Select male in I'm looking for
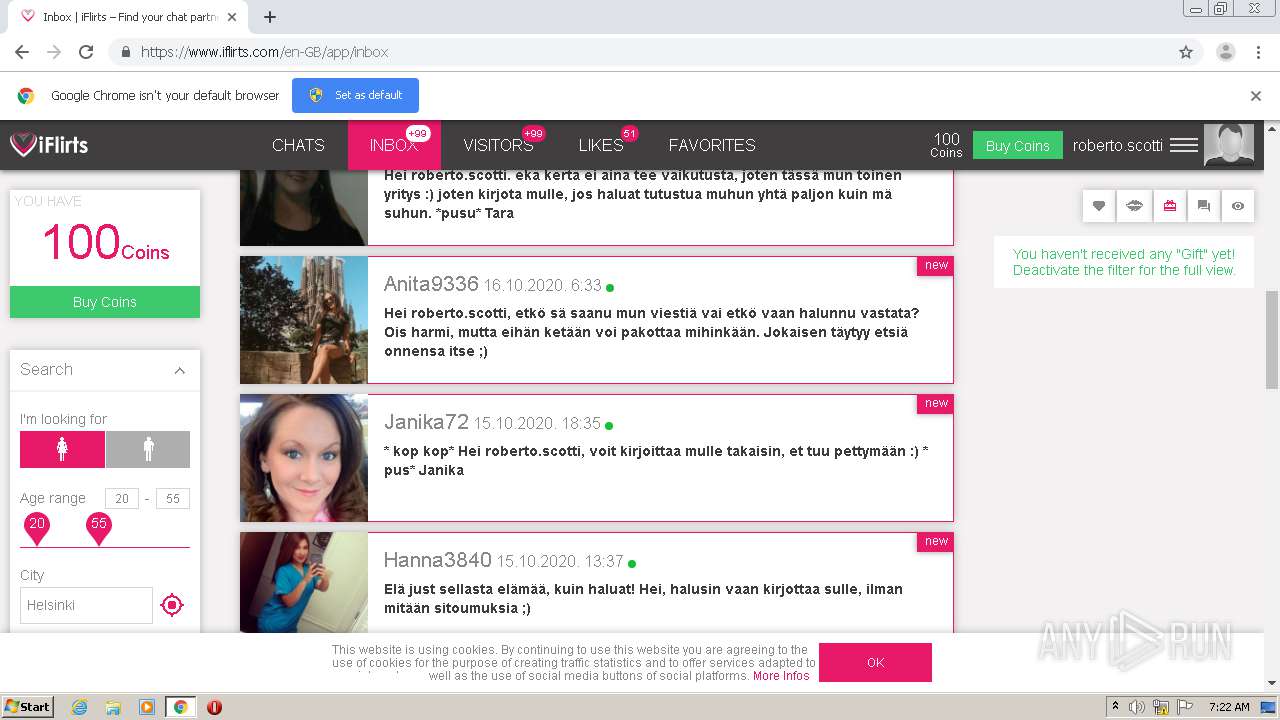1280x720 pixels. tap(148, 450)
